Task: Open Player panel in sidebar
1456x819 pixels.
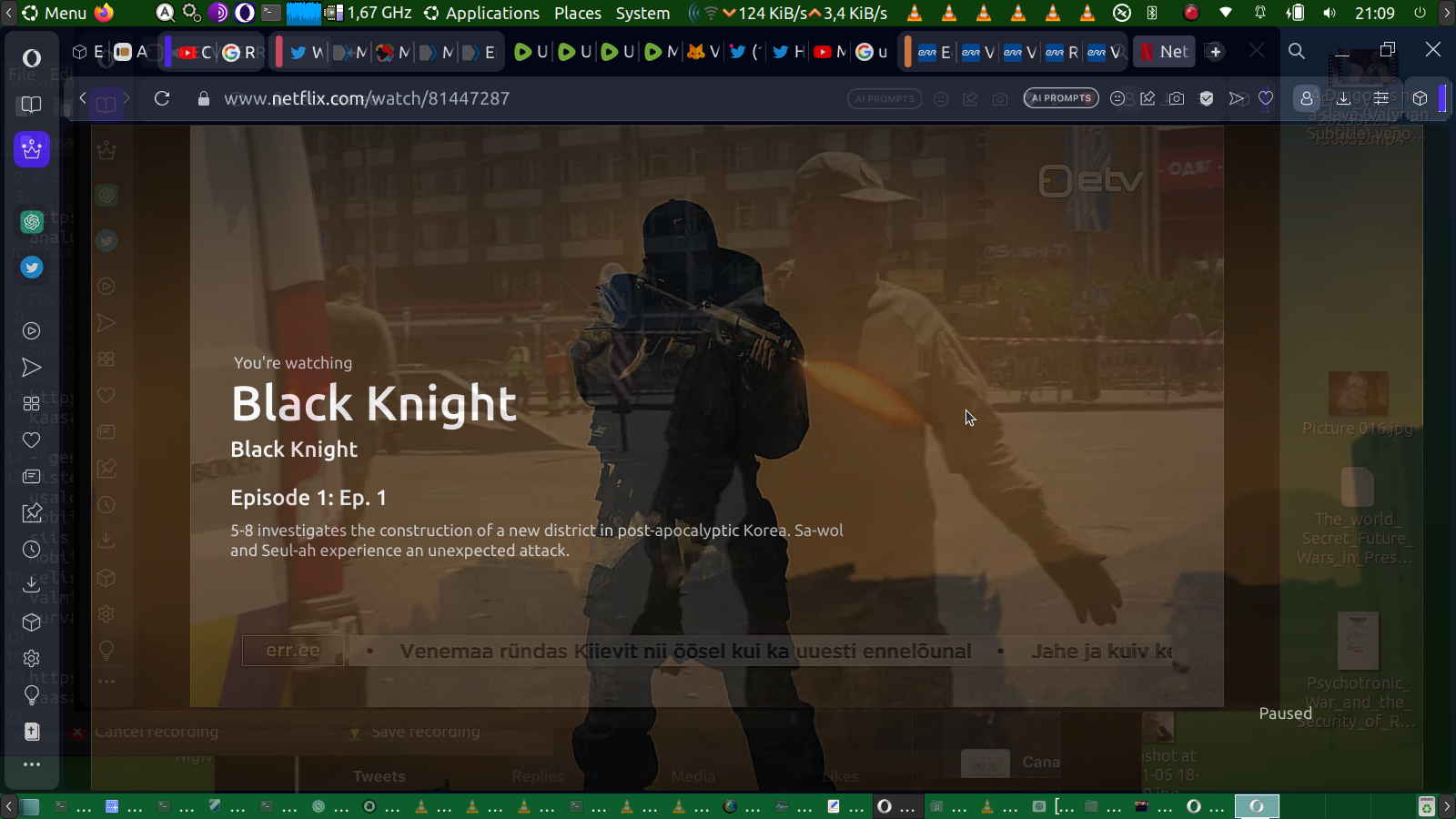Action: [32, 330]
